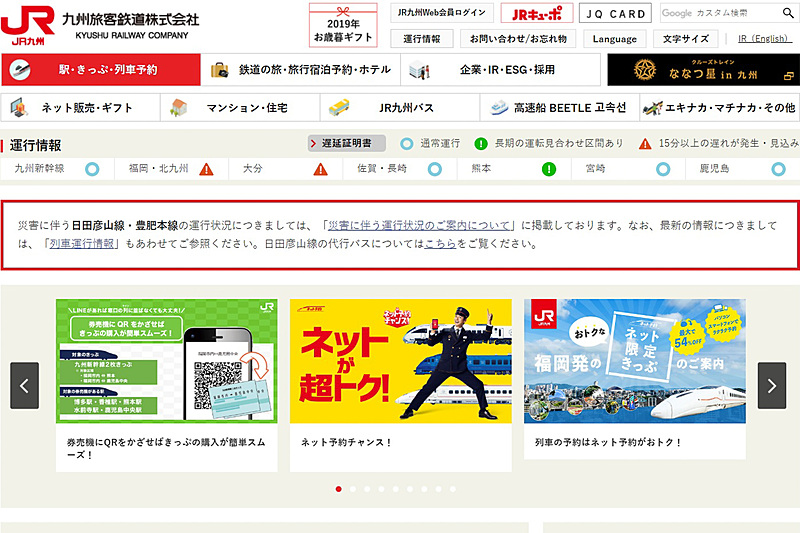Check 熊本 green suspension icon
Image resolution: width=800 pixels, height=533 pixels.
549,169
